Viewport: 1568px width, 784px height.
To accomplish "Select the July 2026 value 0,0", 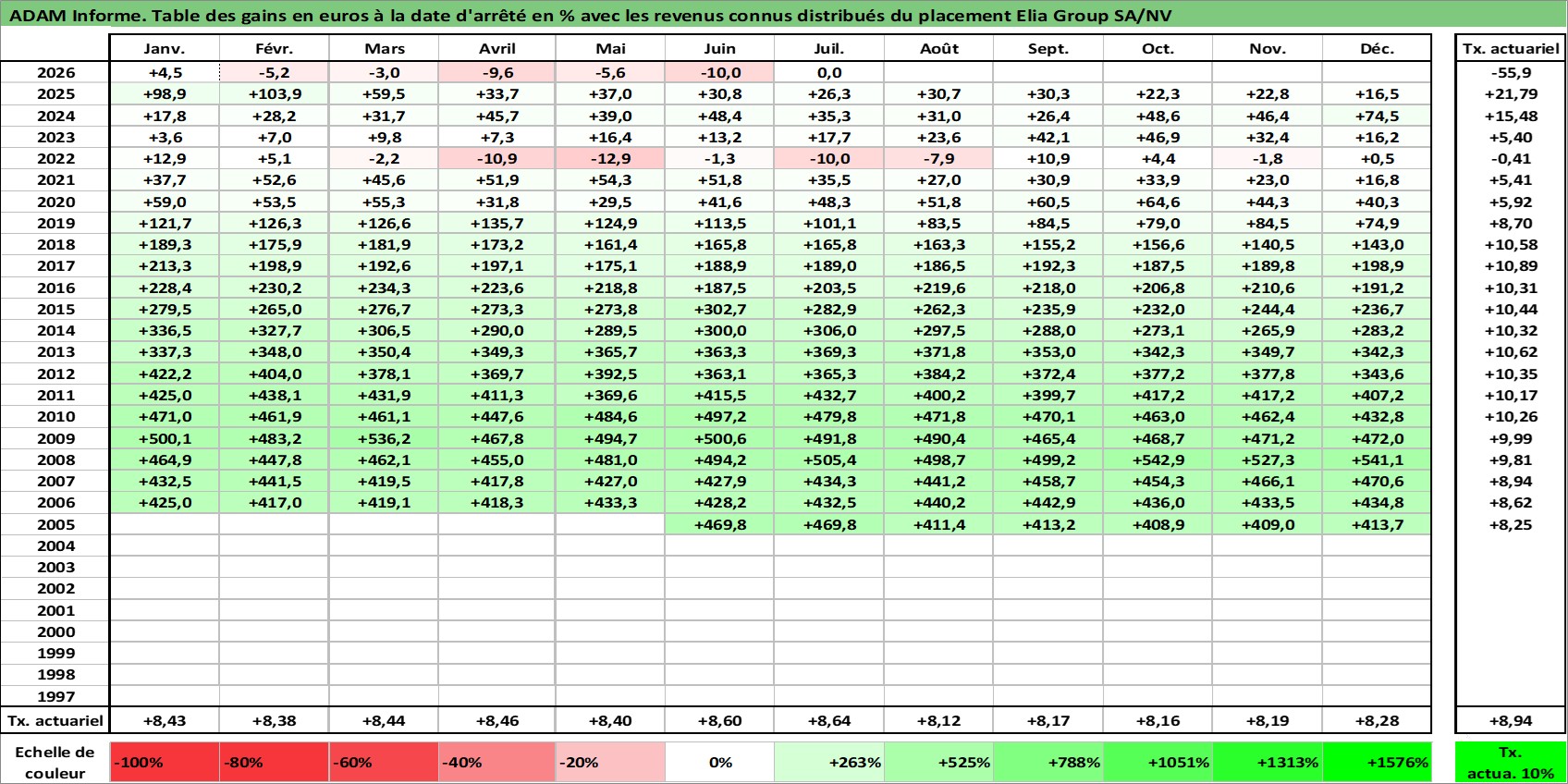I will [x=829, y=73].
